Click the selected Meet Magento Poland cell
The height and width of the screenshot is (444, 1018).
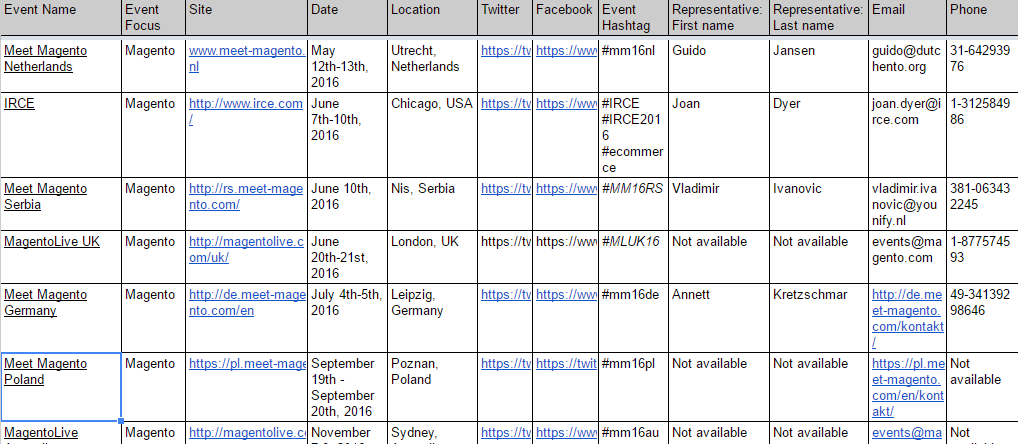61,387
